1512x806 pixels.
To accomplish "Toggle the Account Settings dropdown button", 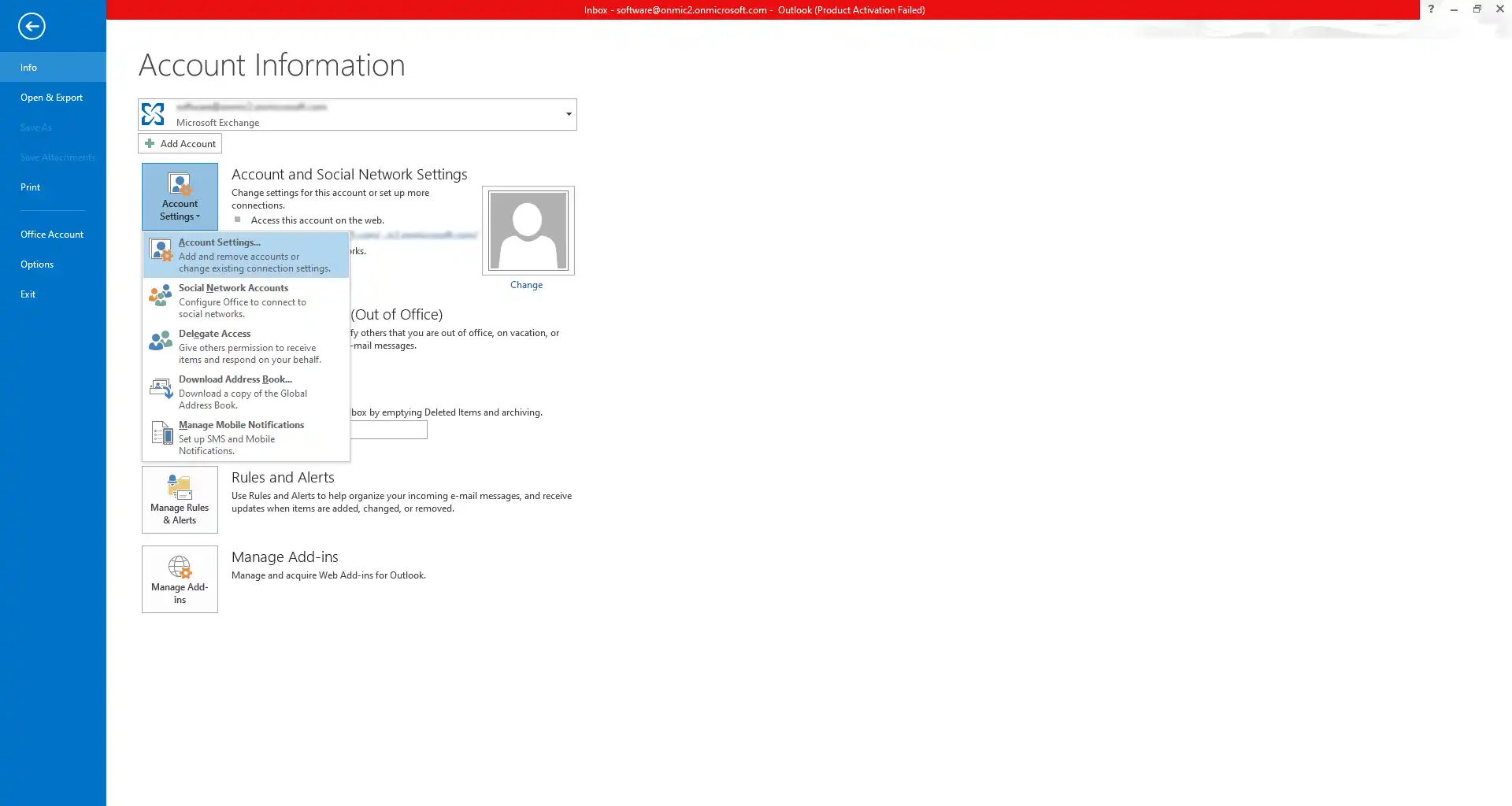I will pyautogui.click(x=180, y=196).
